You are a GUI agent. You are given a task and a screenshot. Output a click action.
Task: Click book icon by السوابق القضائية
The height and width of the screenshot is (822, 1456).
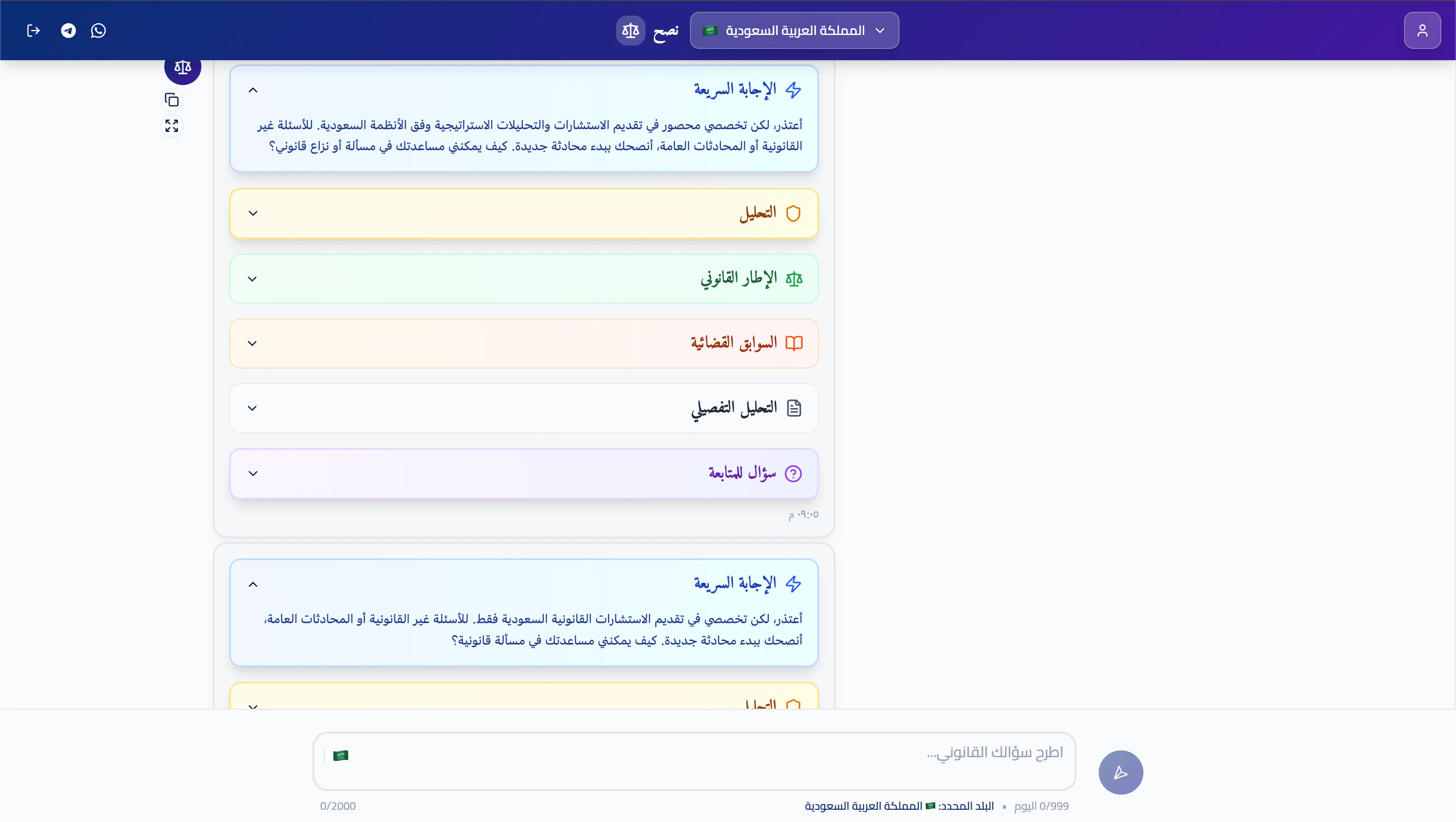coord(794,344)
